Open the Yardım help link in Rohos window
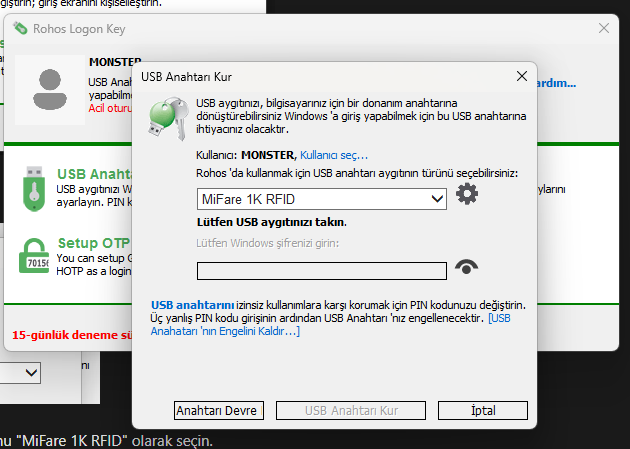This screenshot has width=630, height=449. (x=556, y=83)
